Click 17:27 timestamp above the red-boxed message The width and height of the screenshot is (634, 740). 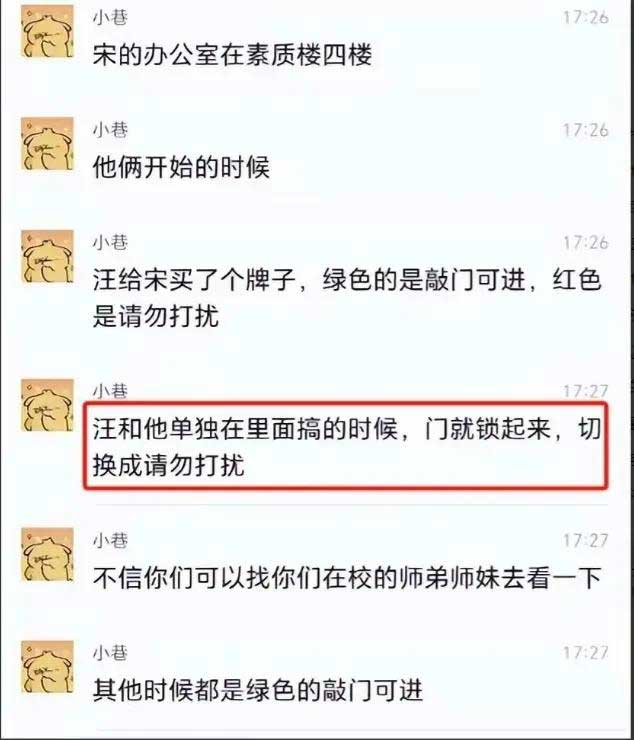[585, 391]
